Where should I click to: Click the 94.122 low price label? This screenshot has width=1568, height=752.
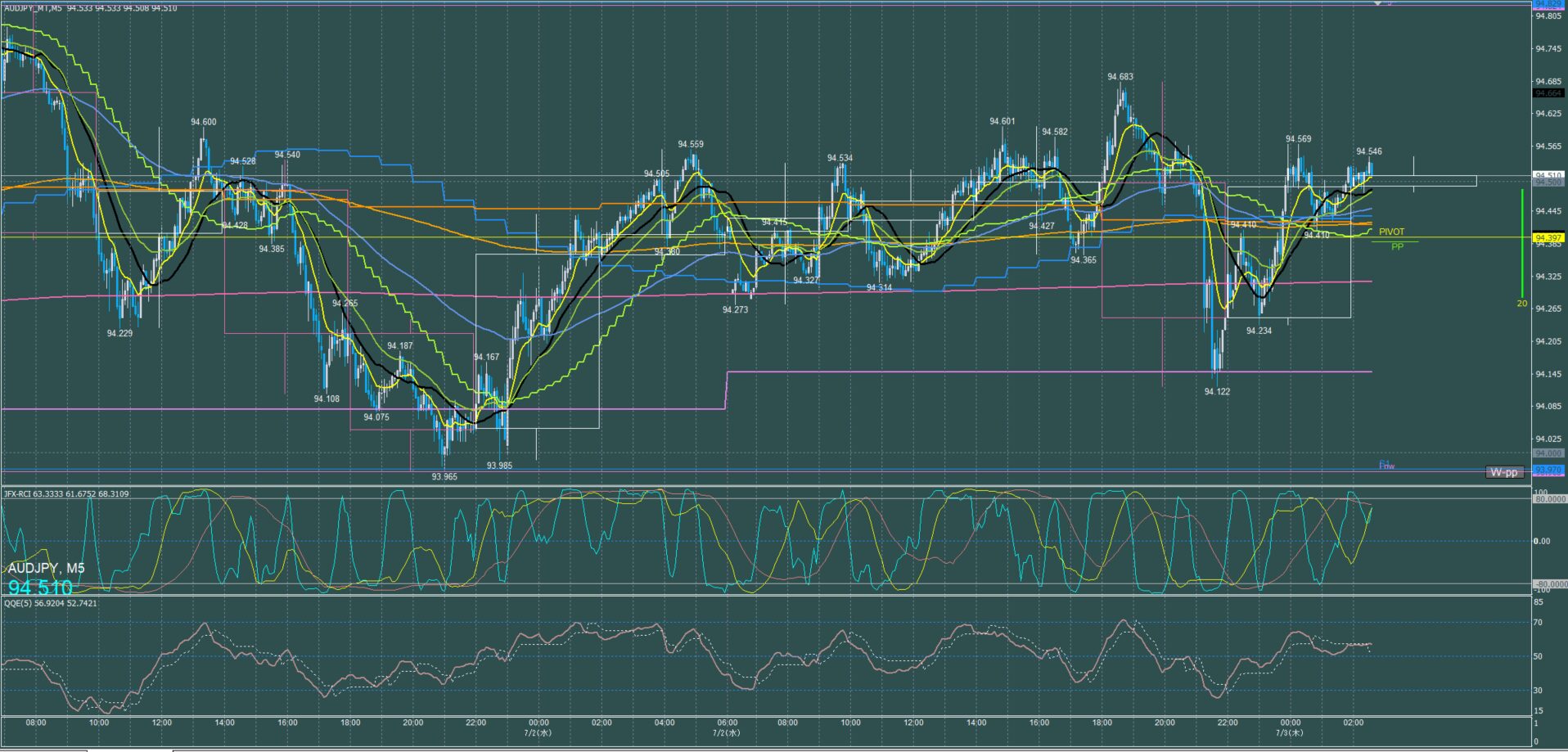(1217, 392)
